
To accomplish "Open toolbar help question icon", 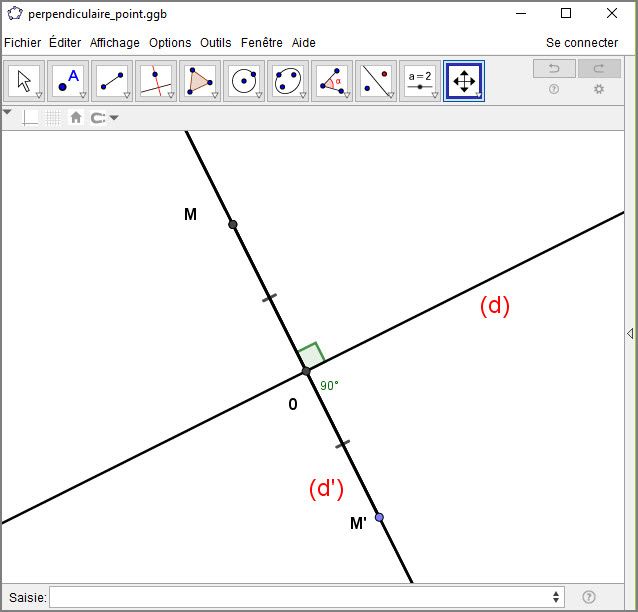I will [554, 89].
